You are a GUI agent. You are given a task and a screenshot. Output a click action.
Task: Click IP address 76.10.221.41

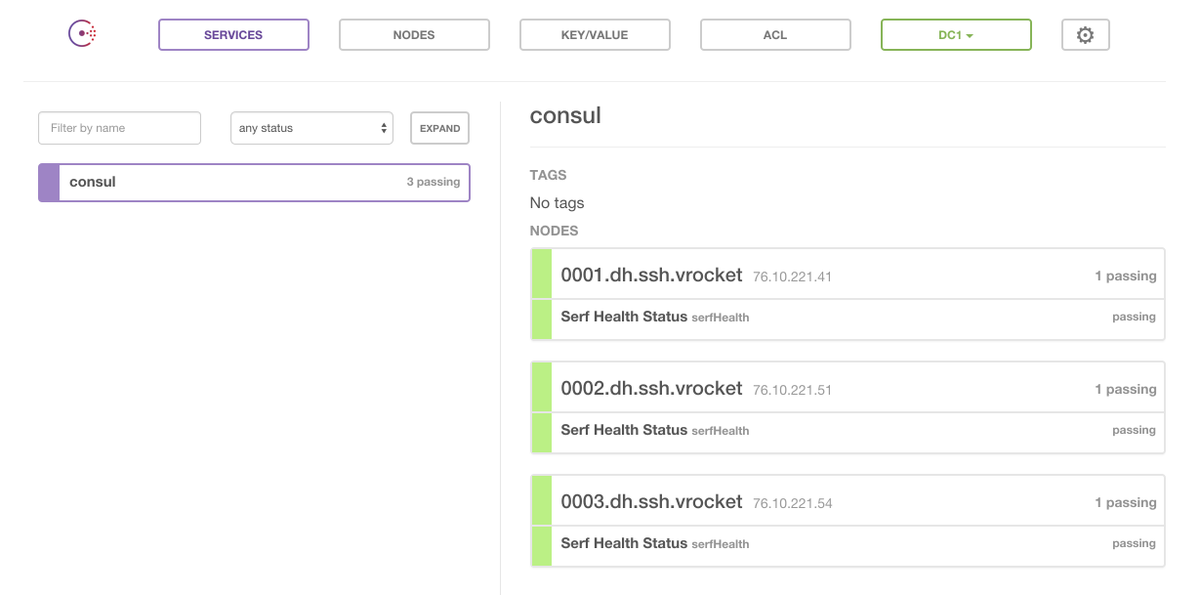[792, 277]
